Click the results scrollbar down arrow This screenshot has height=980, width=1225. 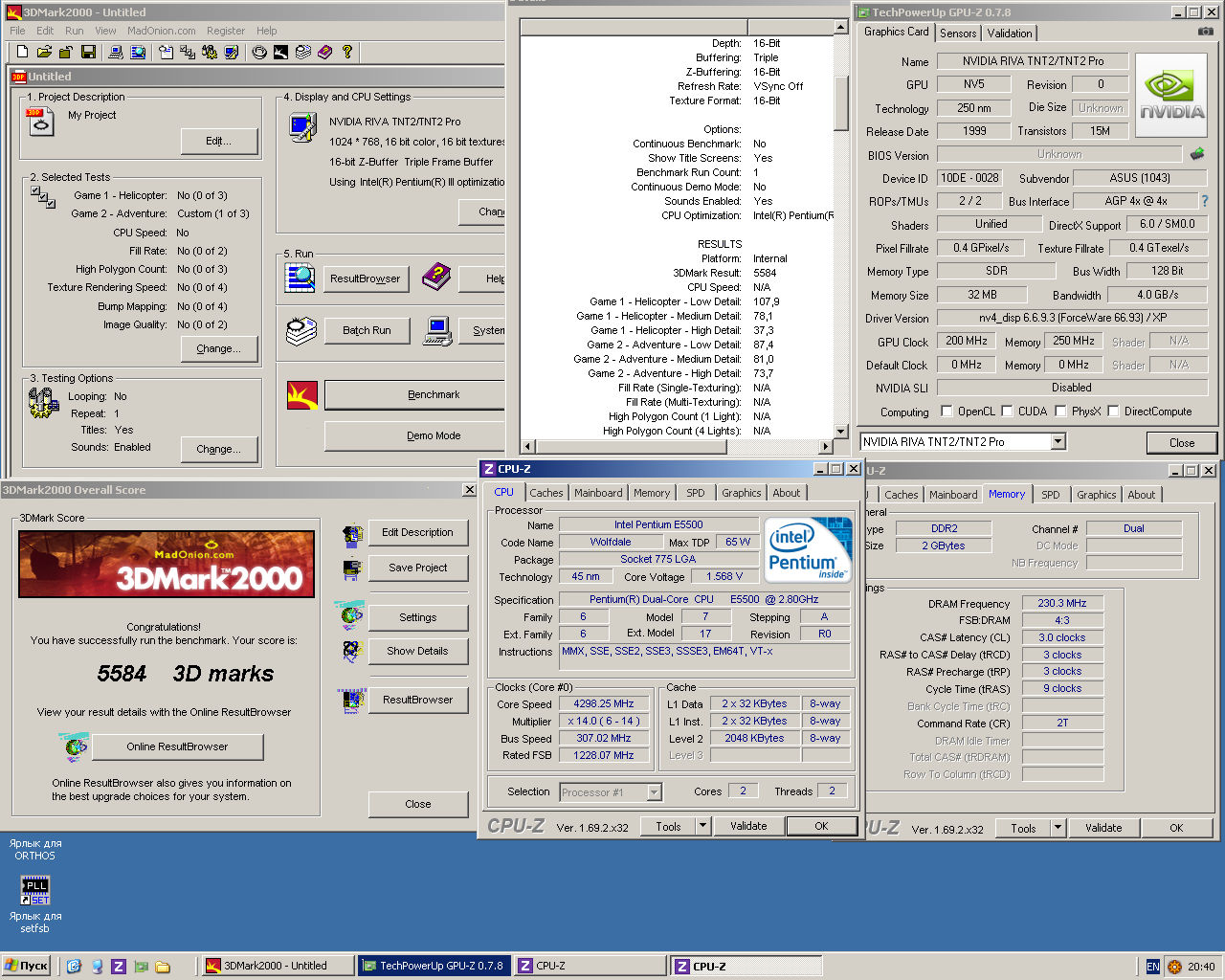click(840, 432)
